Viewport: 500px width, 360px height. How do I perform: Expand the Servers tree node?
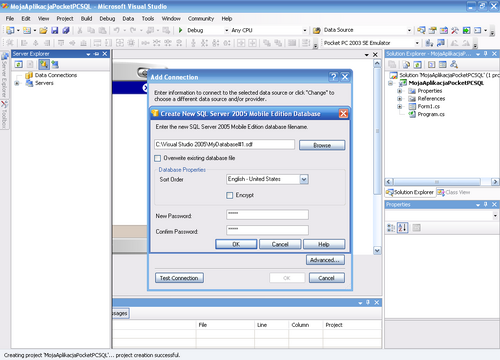coord(17,83)
